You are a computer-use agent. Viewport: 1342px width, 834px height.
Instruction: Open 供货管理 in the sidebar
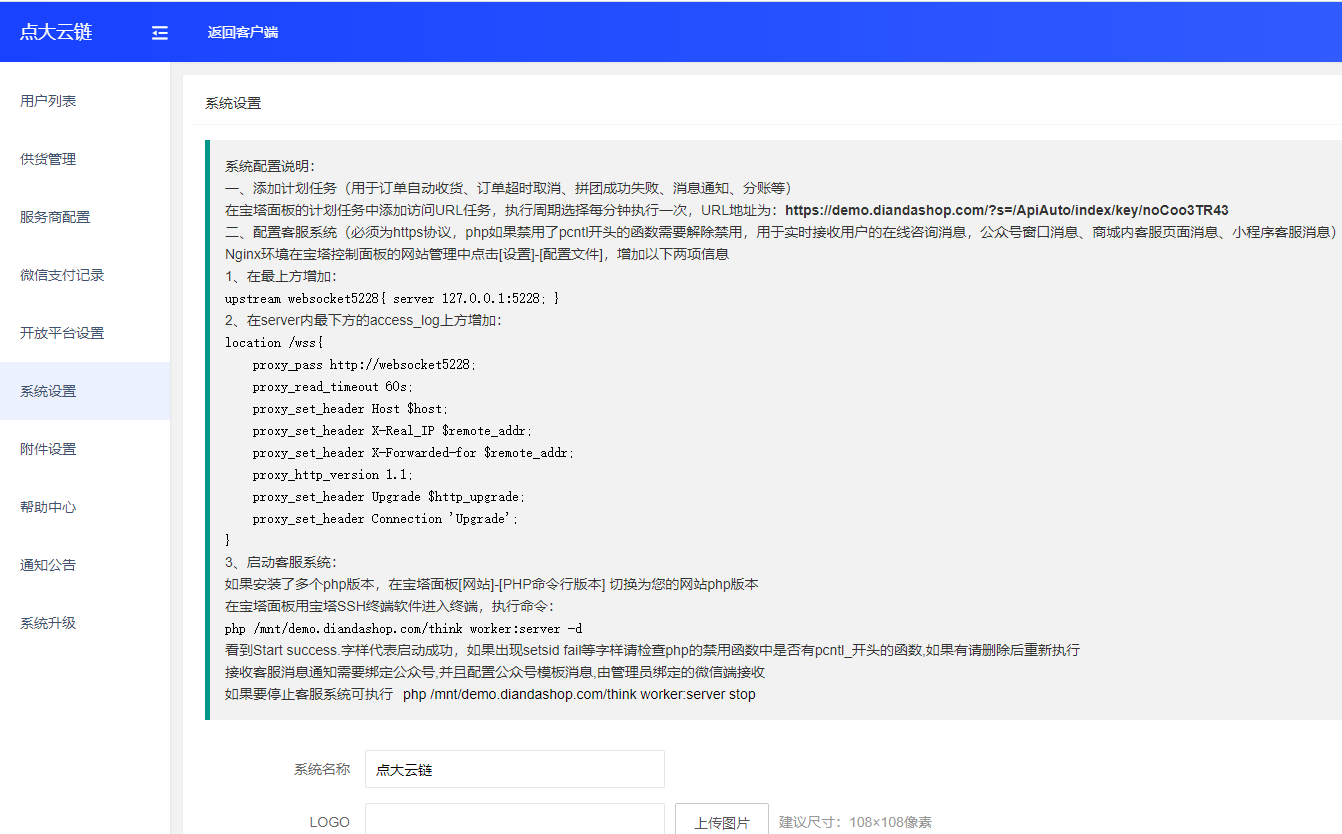[85, 159]
